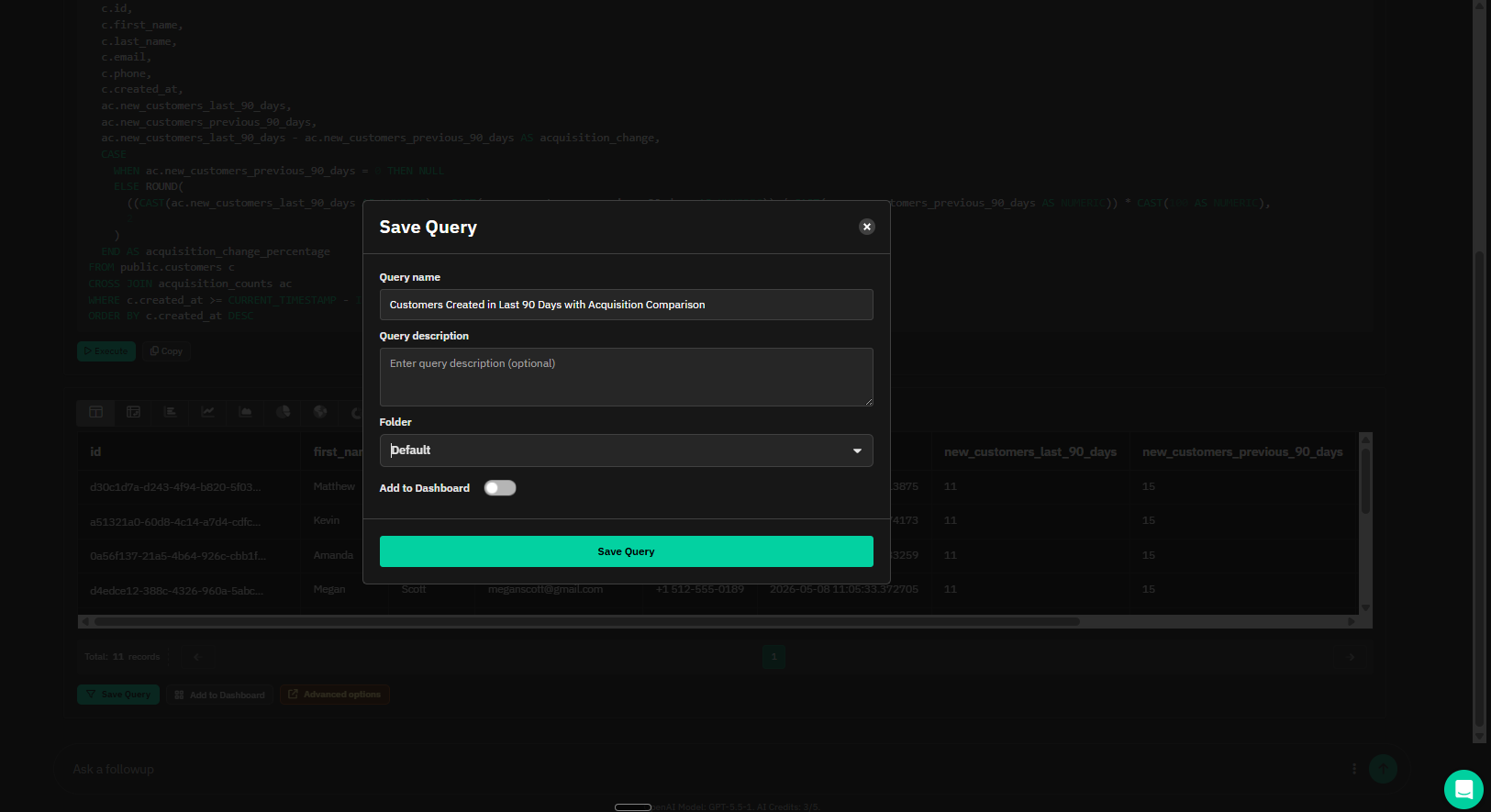Choose the globe map view icon
Image resolution: width=1491 pixels, height=812 pixels.
click(x=320, y=412)
